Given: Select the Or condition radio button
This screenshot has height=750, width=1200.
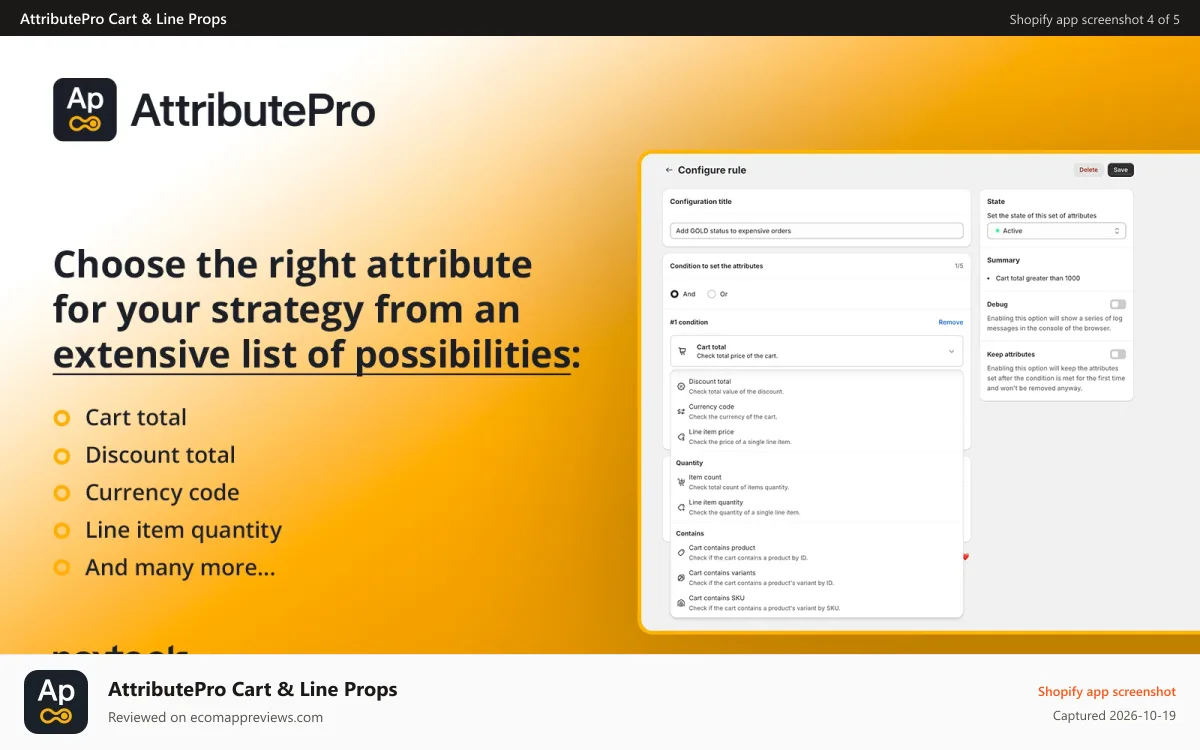Looking at the screenshot, I should pos(712,294).
